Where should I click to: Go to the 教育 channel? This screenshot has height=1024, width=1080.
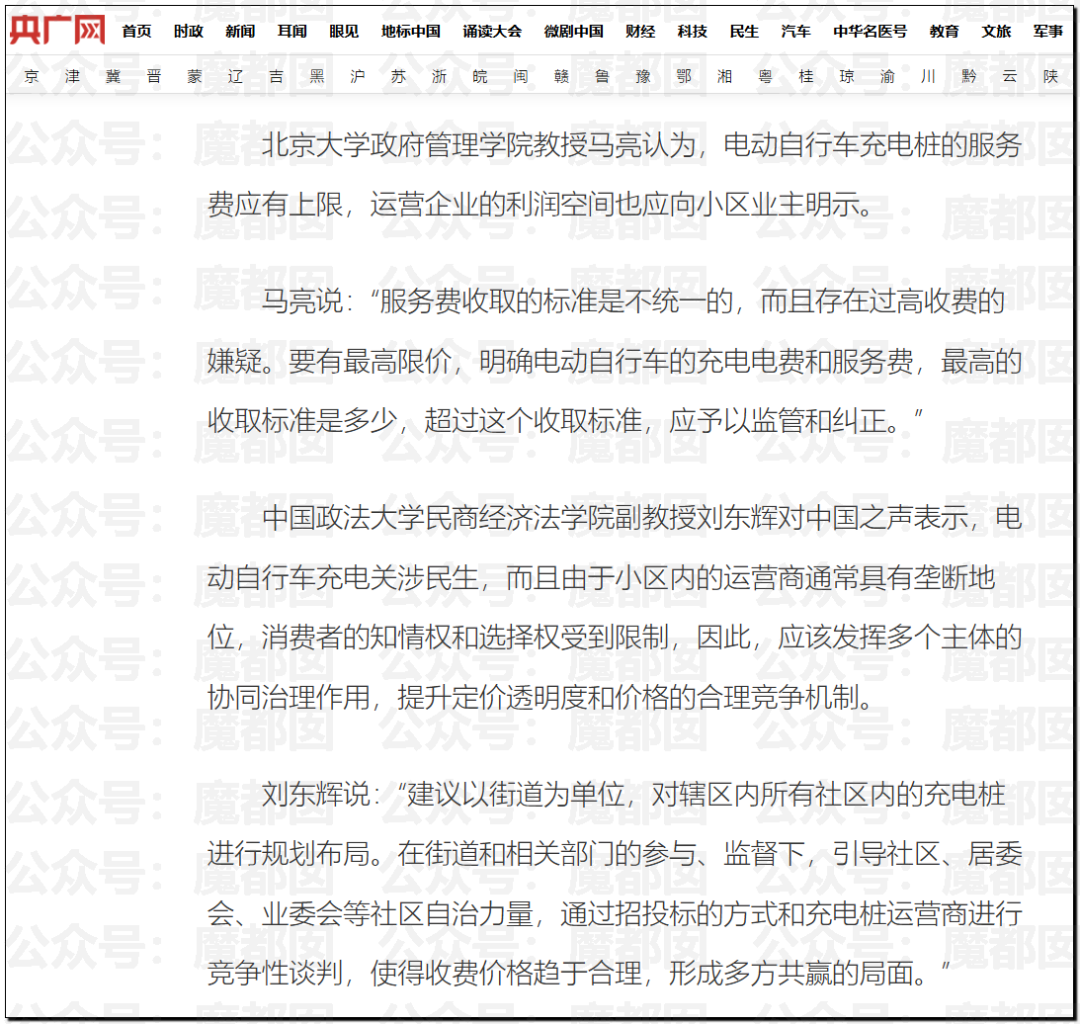944,31
